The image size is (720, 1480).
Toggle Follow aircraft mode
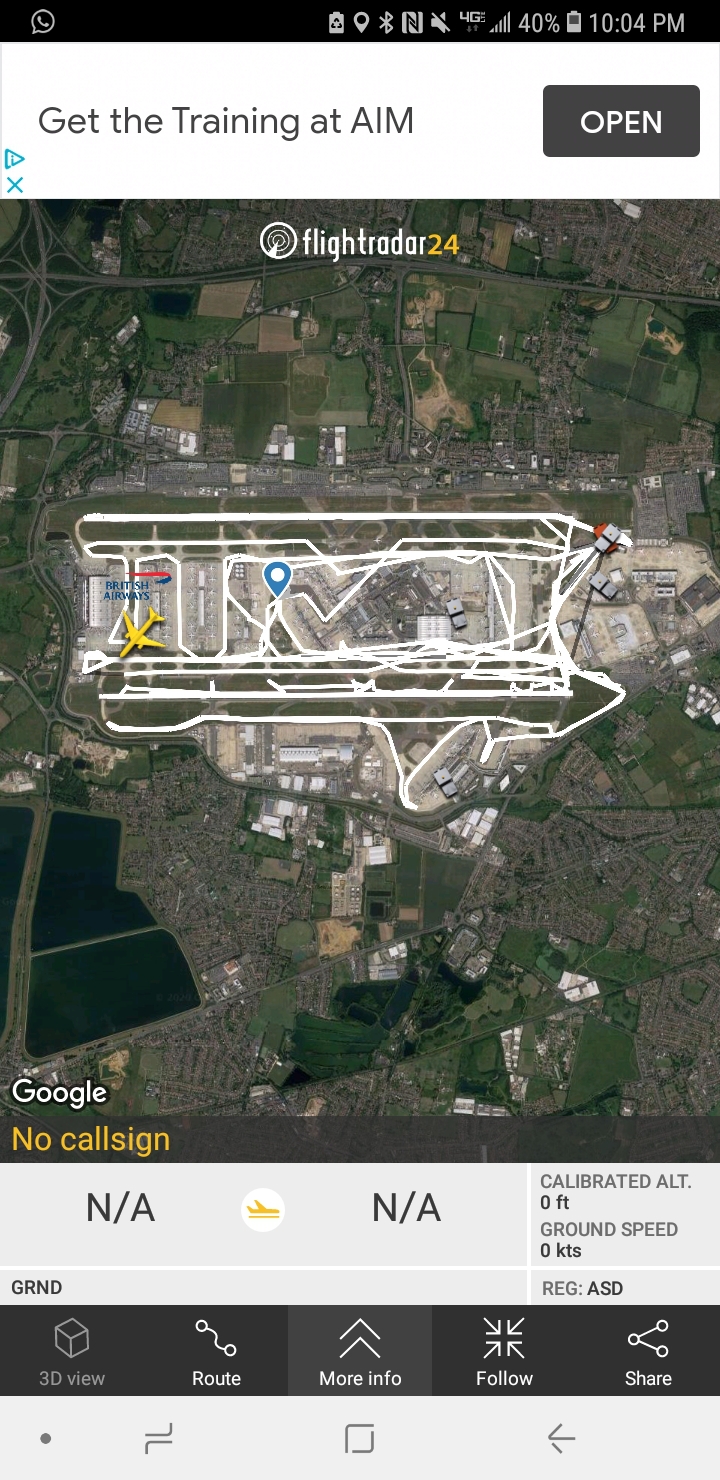pyautogui.click(x=504, y=1350)
